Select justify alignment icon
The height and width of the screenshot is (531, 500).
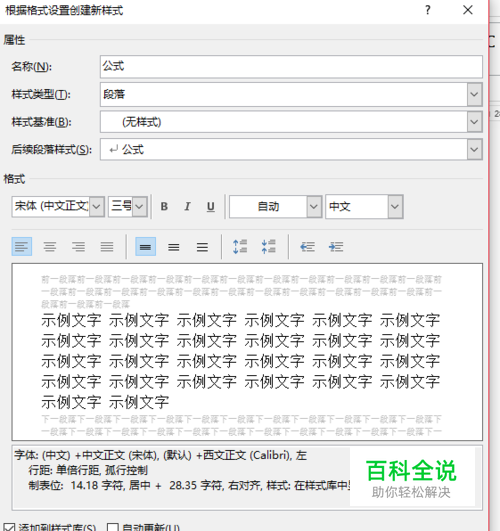pyautogui.click(x=107, y=247)
